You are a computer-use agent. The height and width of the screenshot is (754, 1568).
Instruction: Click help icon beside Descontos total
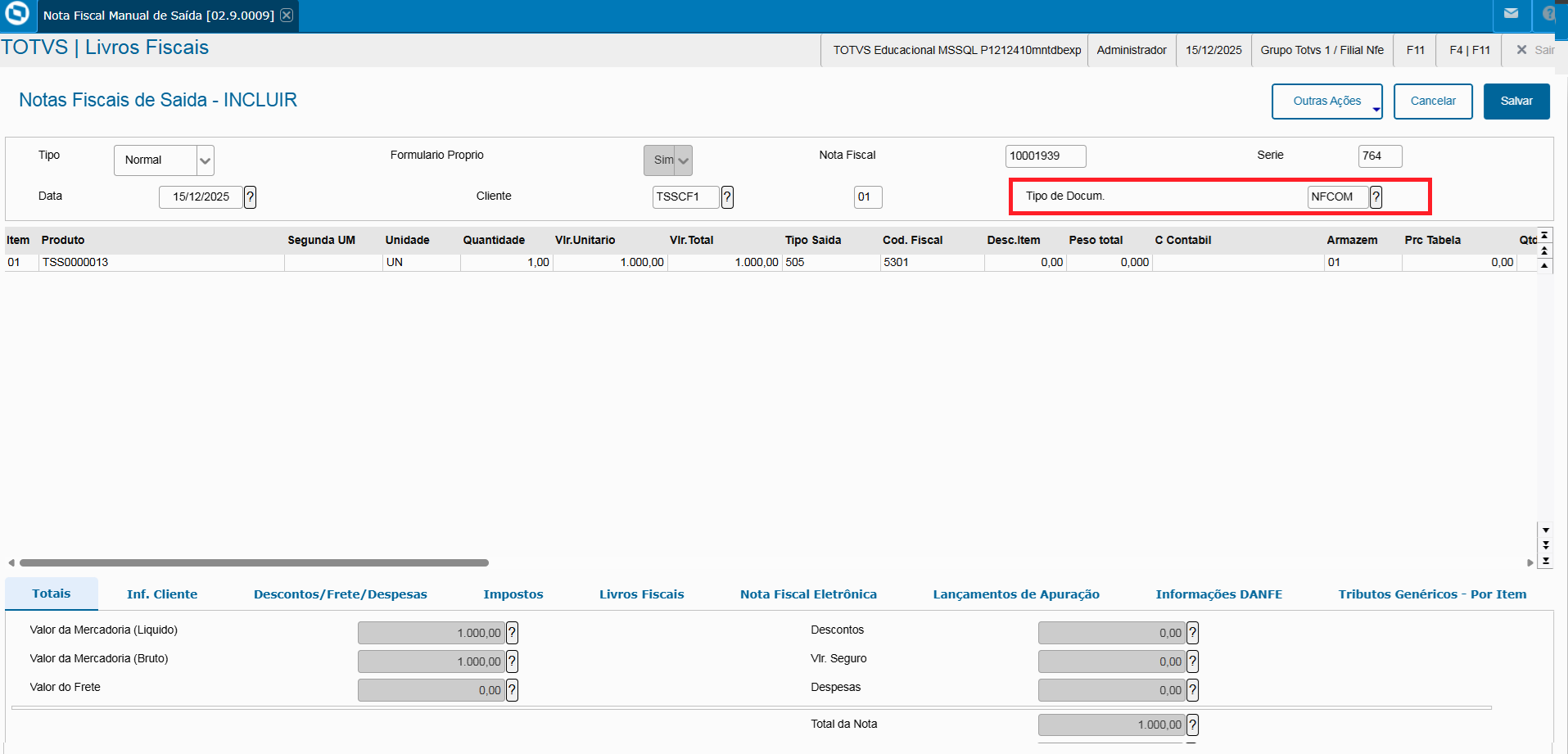click(1192, 633)
